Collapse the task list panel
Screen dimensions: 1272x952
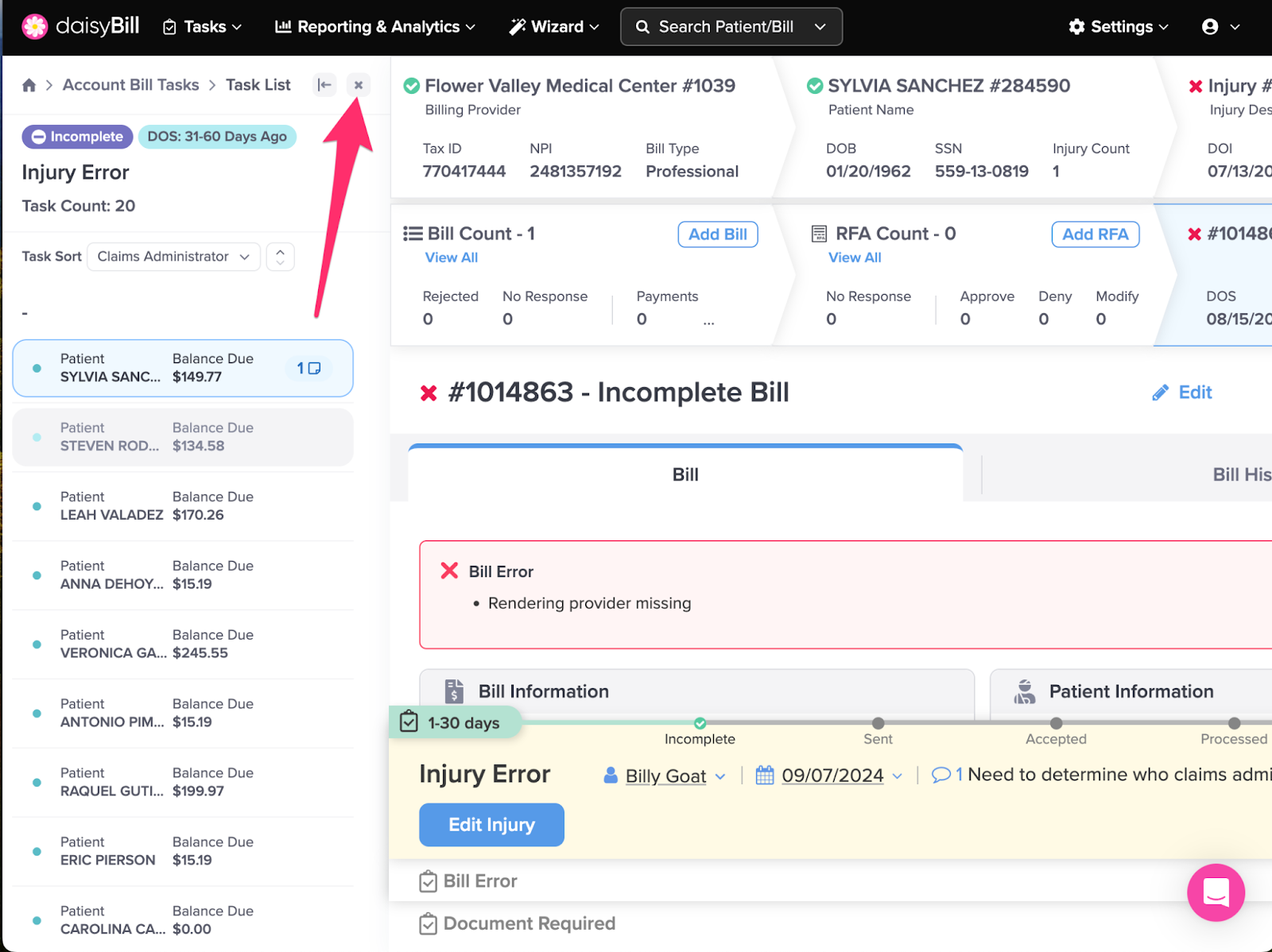(324, 85)
